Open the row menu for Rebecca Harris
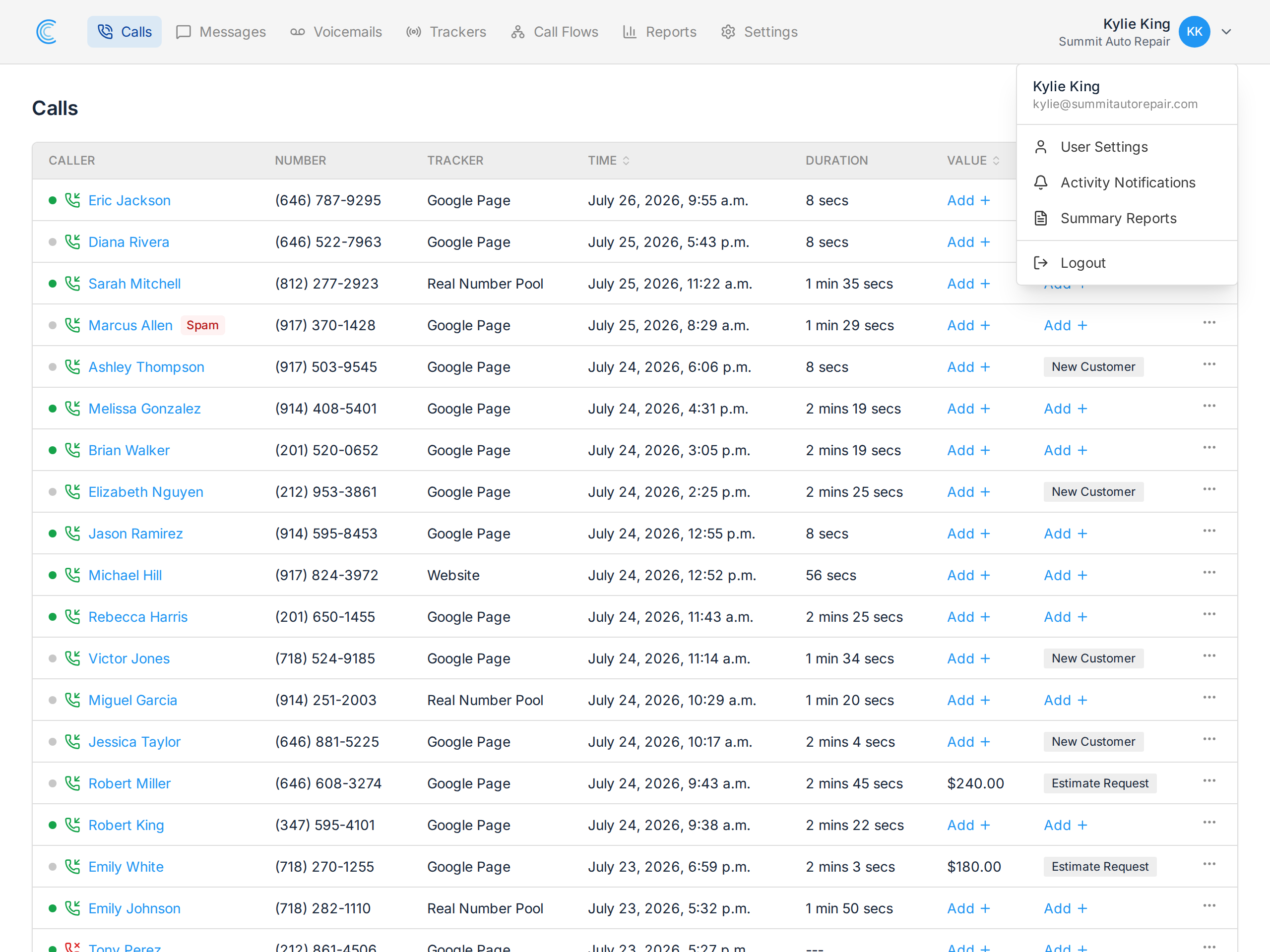 (x=1209, y=614)
